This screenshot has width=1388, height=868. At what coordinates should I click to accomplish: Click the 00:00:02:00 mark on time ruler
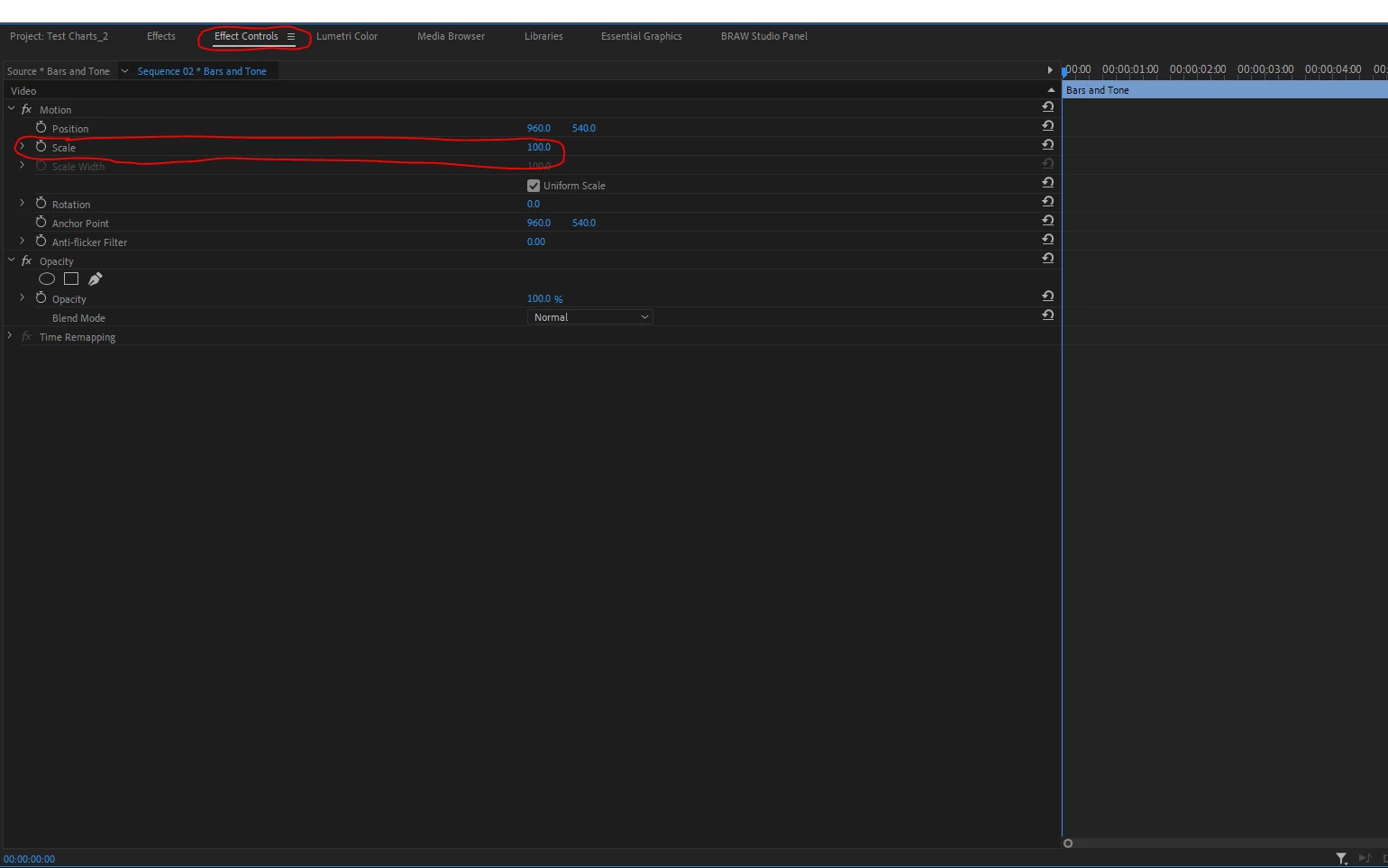1198,69
